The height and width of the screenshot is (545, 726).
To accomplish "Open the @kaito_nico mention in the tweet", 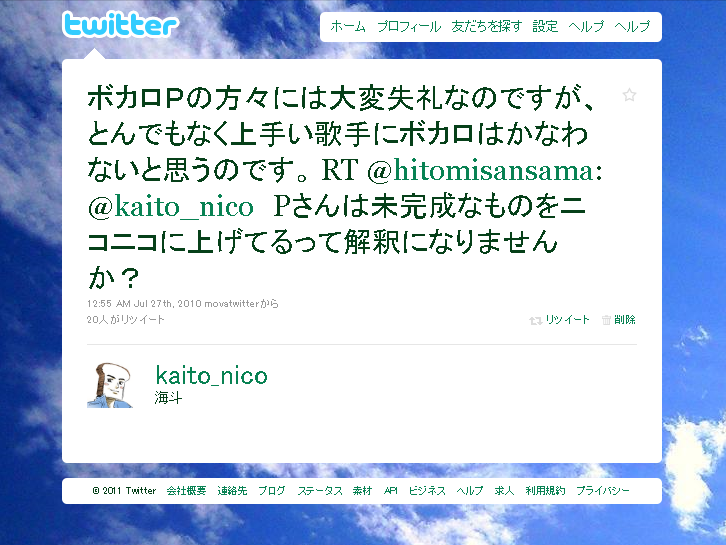I will point(171,207).
